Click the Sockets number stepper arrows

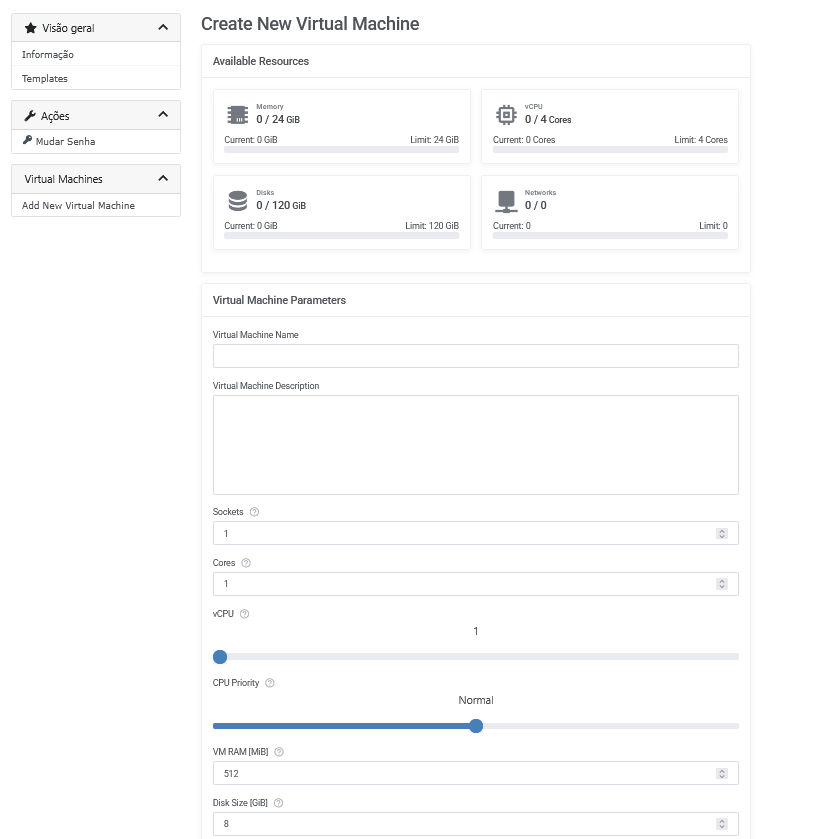[x=721, y=534]
